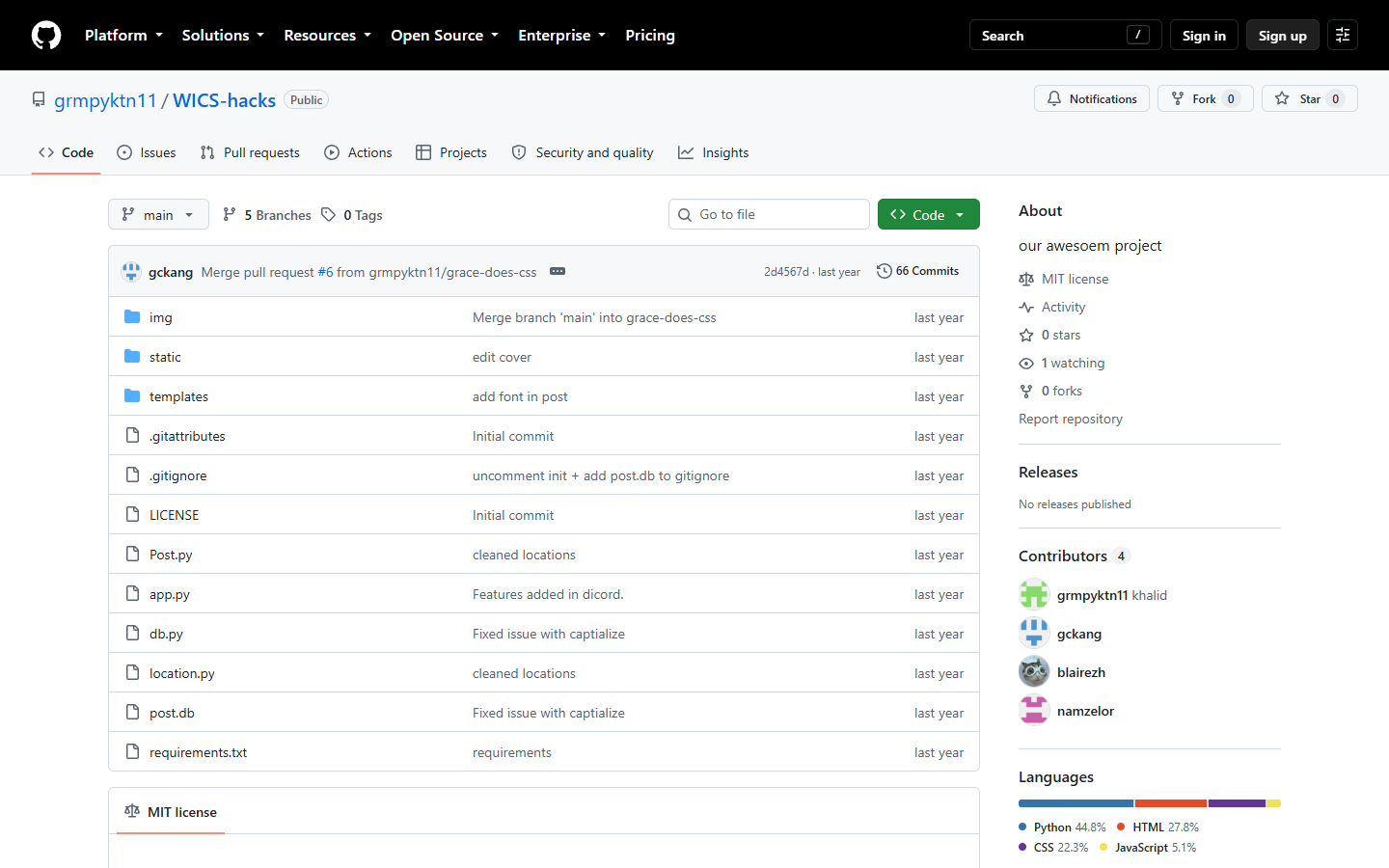
Task: Click the Python segment of the languages bar
Action: 1076,803
